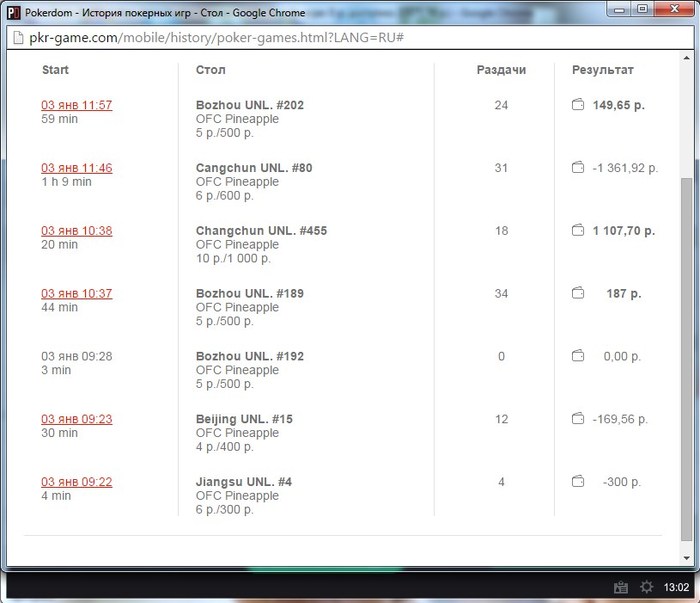
Task: Select table name Jiangsu UNL. #4
Action: click(244, 482)
